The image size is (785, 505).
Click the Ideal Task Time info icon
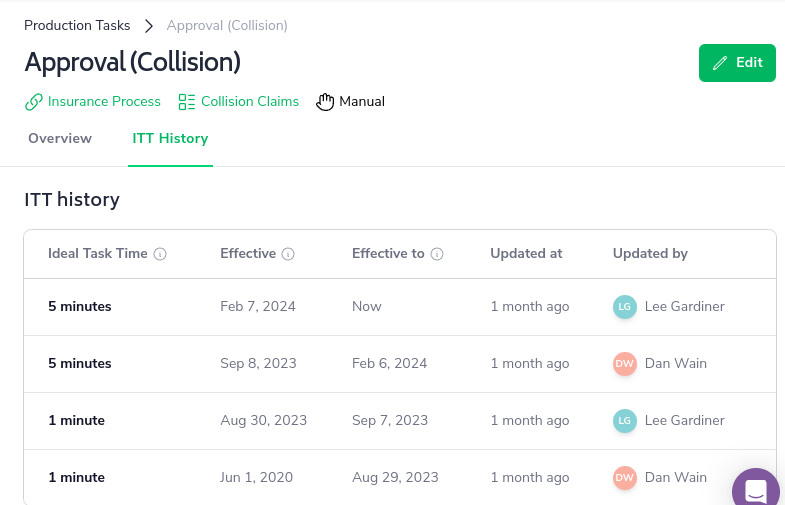click(160, 254)
